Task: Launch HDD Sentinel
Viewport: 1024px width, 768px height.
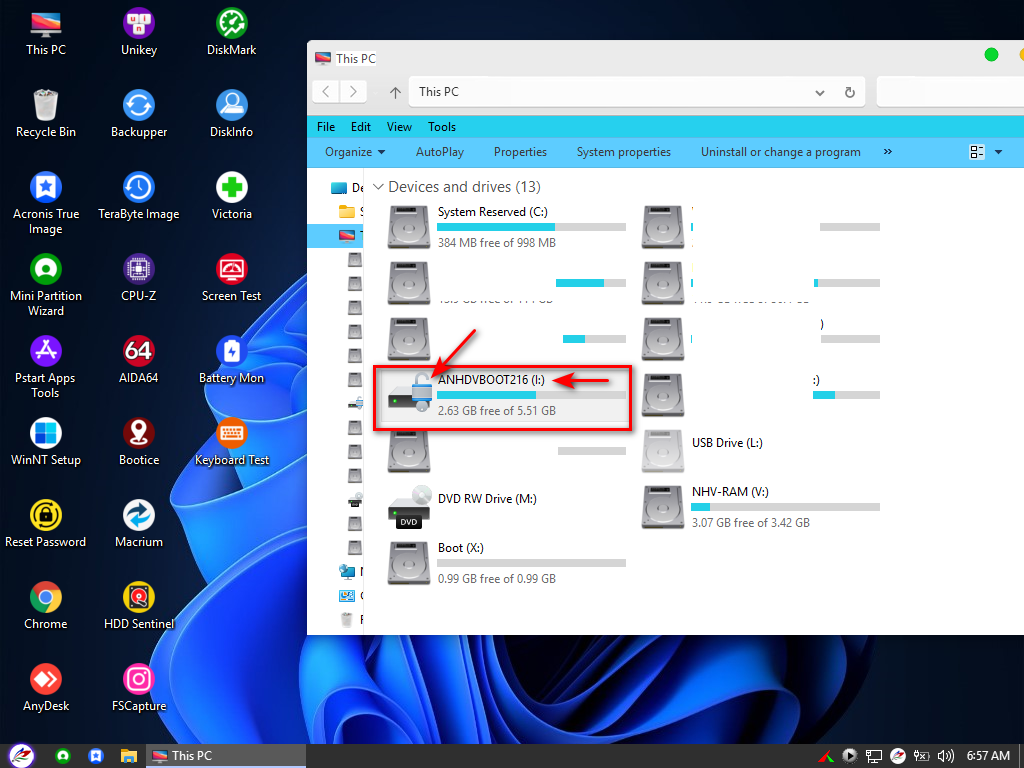Action: click(x=138, y=607)
